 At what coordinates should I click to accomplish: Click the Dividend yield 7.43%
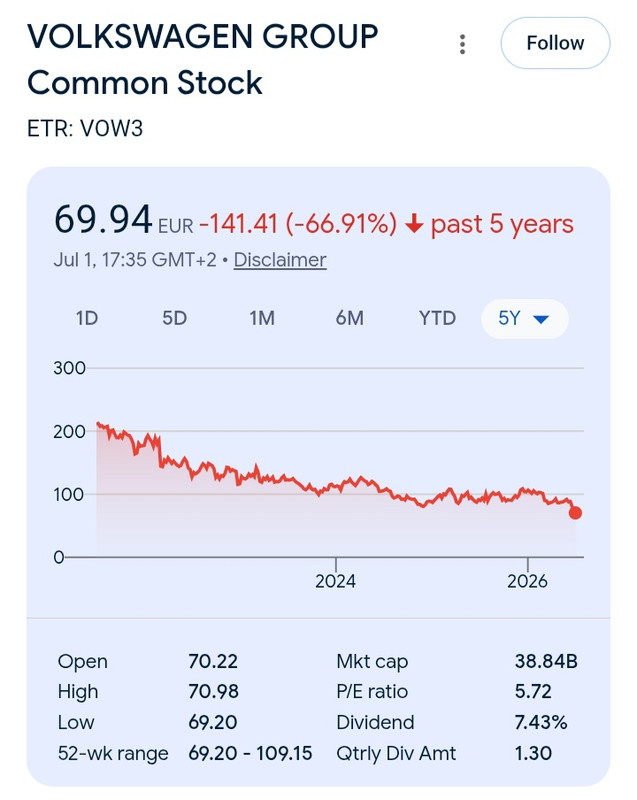[541, 722]
